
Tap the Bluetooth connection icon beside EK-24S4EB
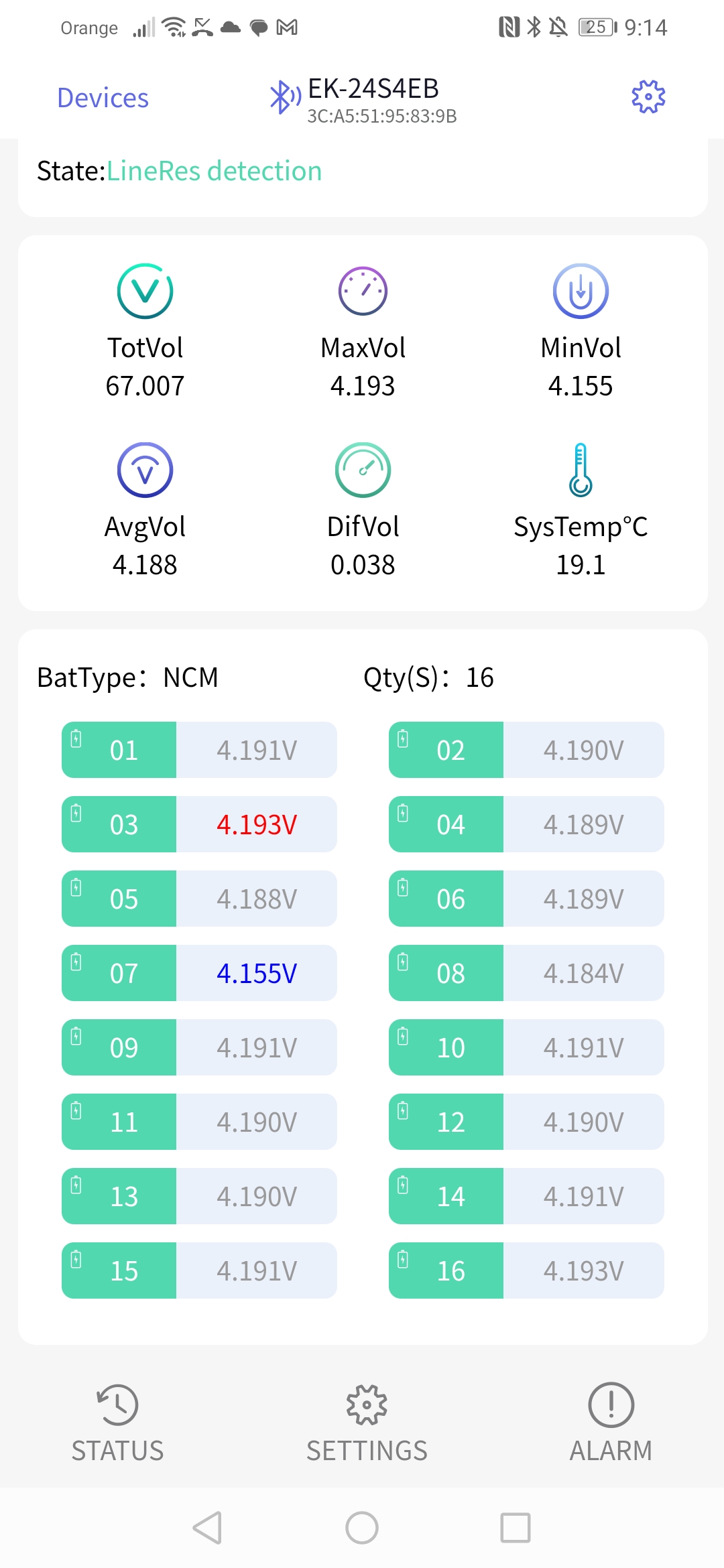point(284,97)
